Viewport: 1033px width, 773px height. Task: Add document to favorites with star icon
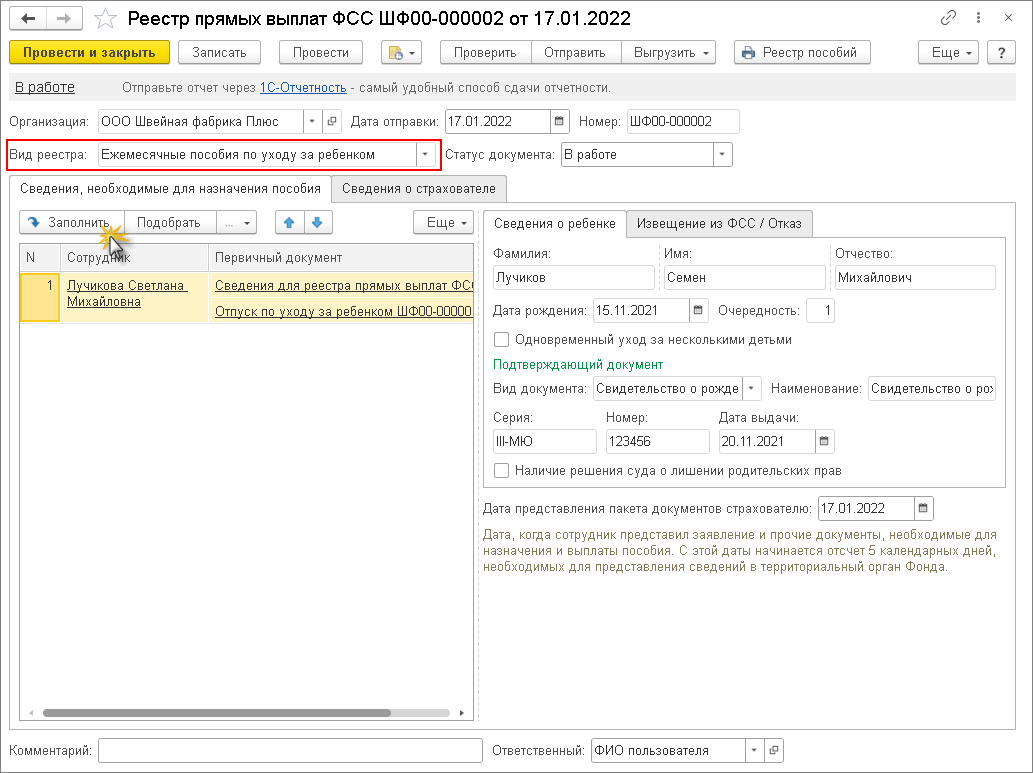(105, 19)
